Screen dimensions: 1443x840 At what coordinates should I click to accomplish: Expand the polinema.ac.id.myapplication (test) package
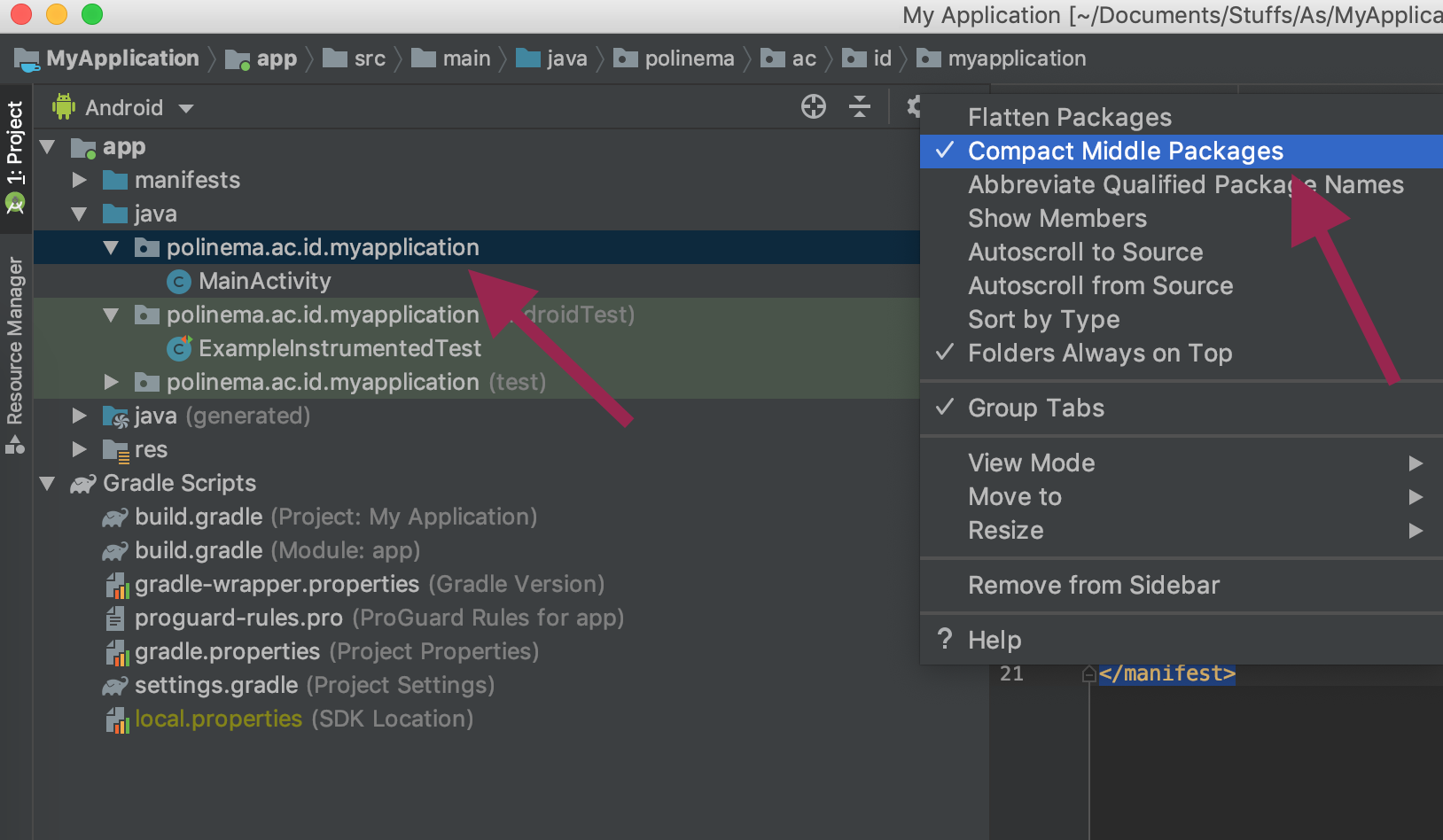click(112, 383)
